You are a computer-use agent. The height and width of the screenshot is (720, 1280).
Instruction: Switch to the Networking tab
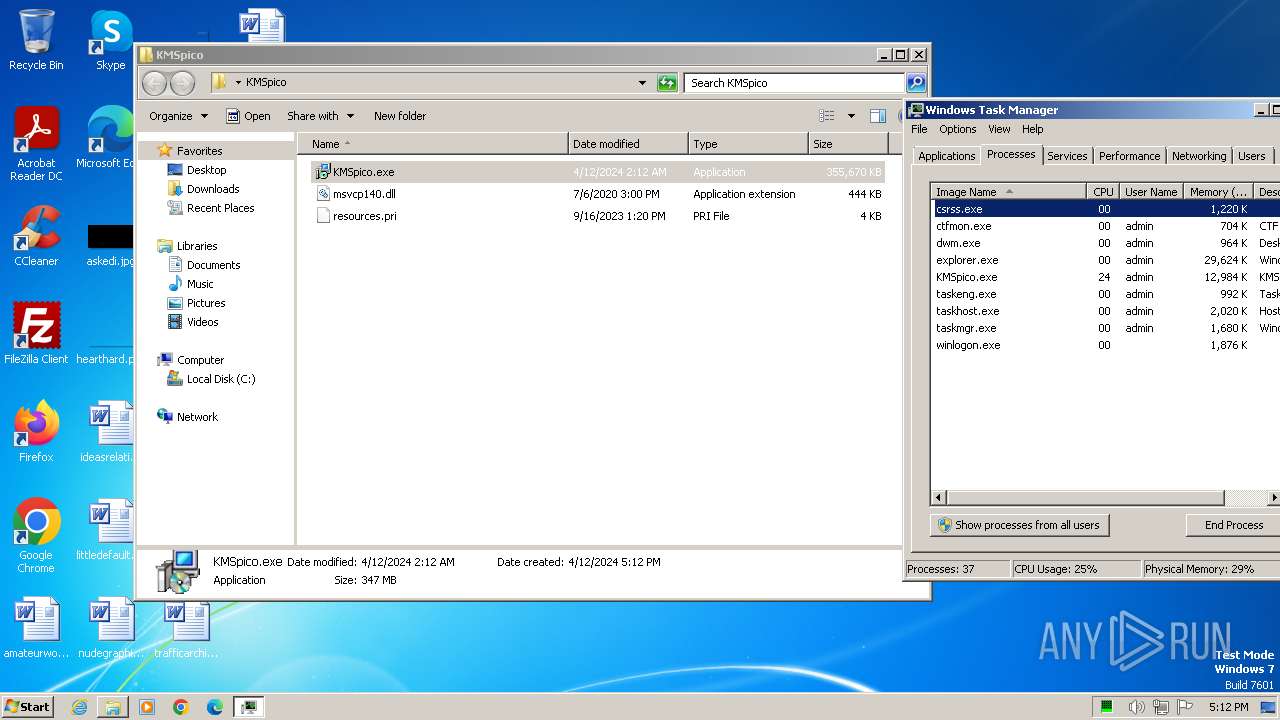point(1199,156)
